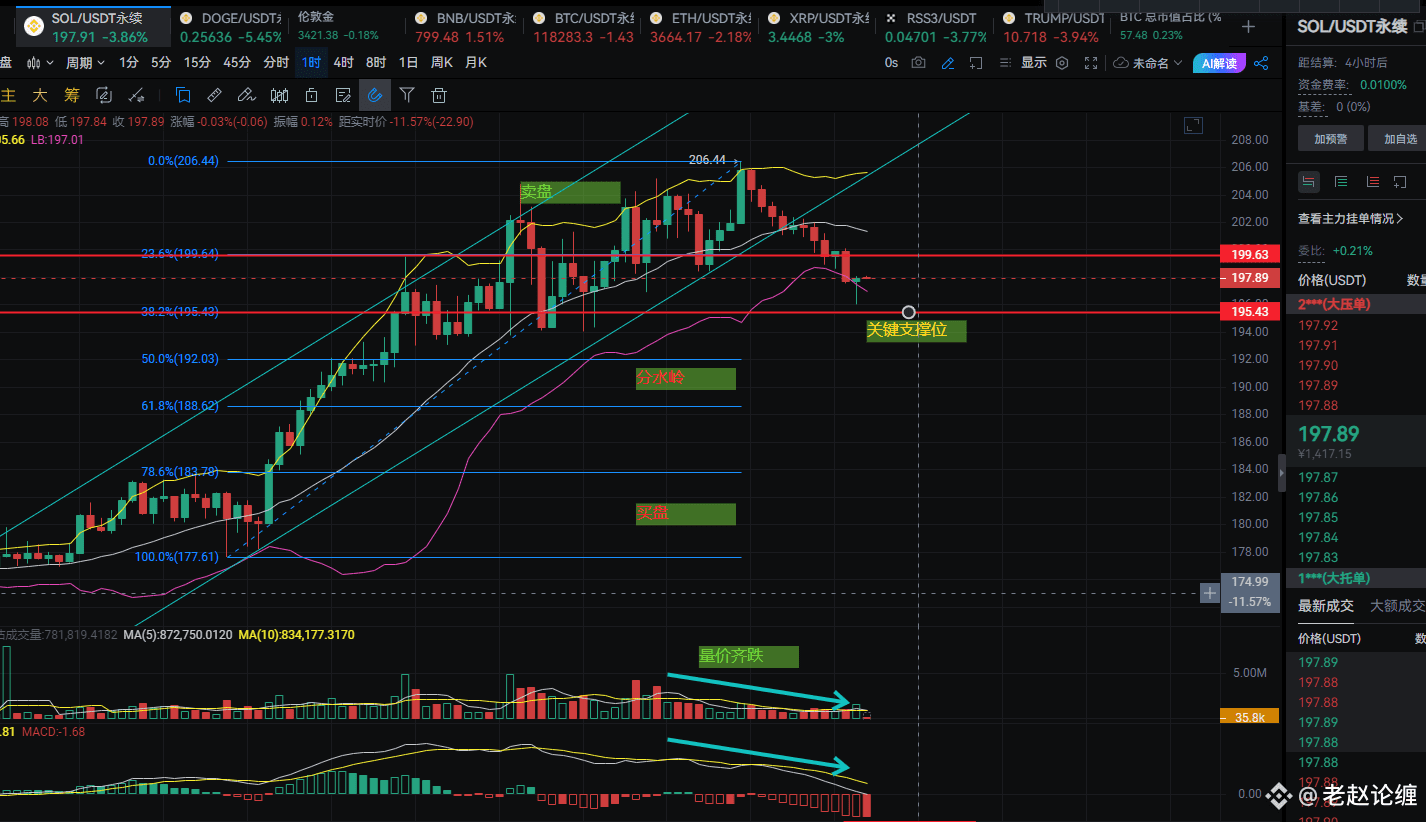
Task: Select the 45分 timeframe
Action: [x=237, y=63]
